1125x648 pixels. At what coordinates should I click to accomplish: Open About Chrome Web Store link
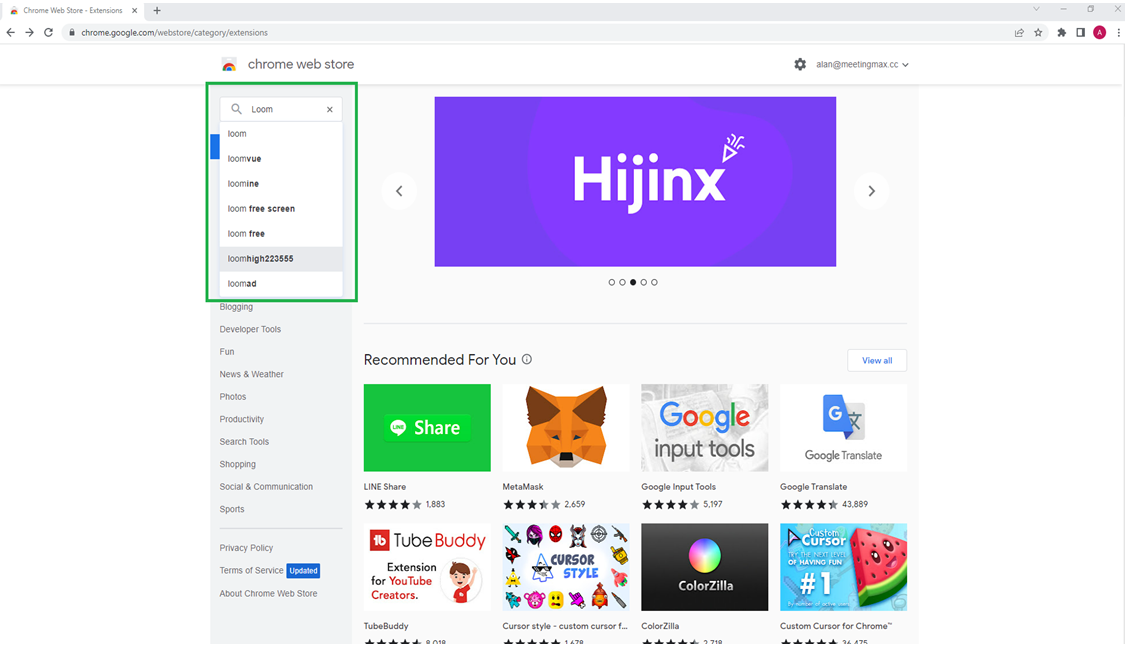coord(268,593)
